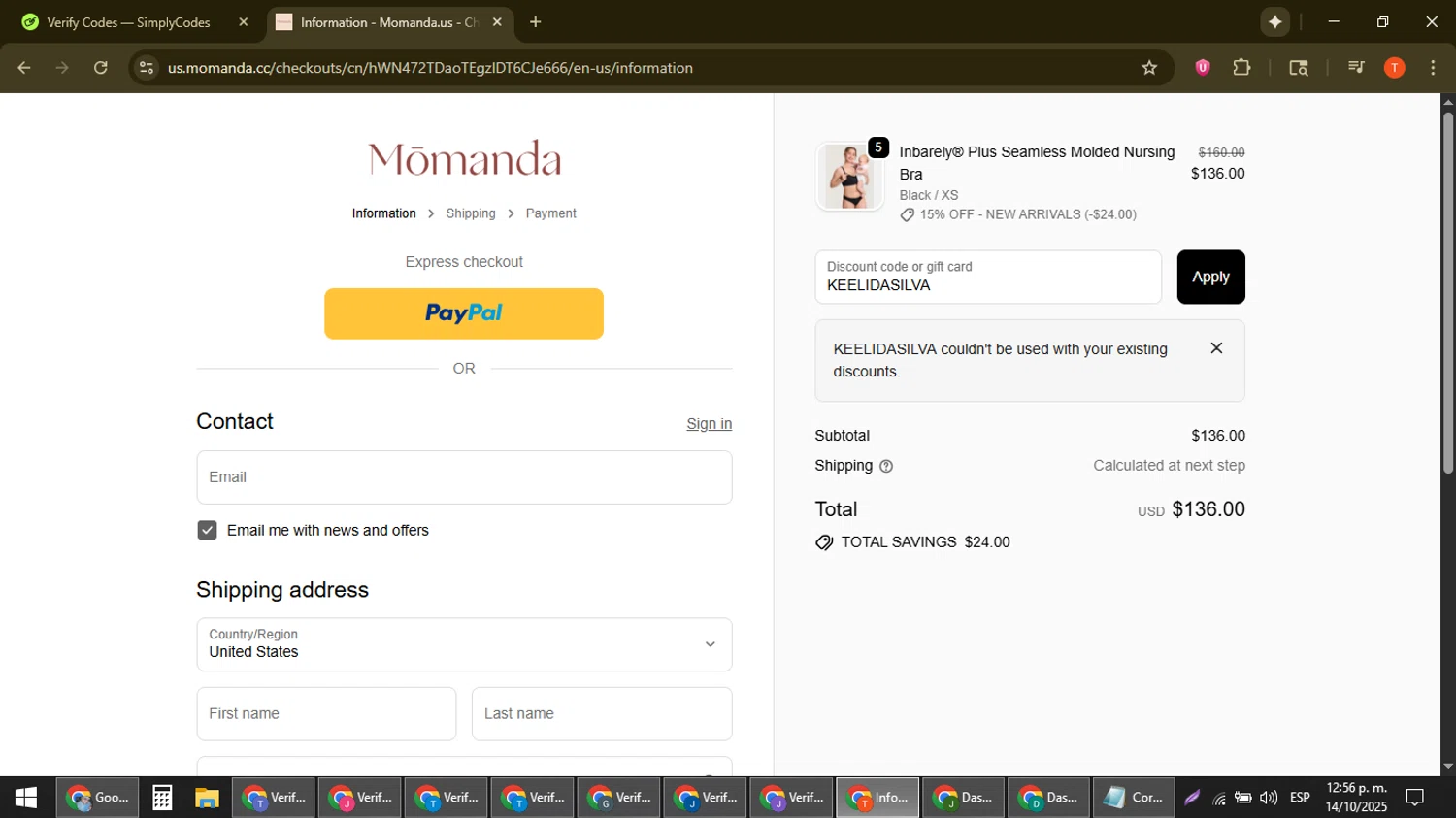Uncheck Email me with news and offers
This screenshot has height=818, width=1456.
[x=207, y=530]
